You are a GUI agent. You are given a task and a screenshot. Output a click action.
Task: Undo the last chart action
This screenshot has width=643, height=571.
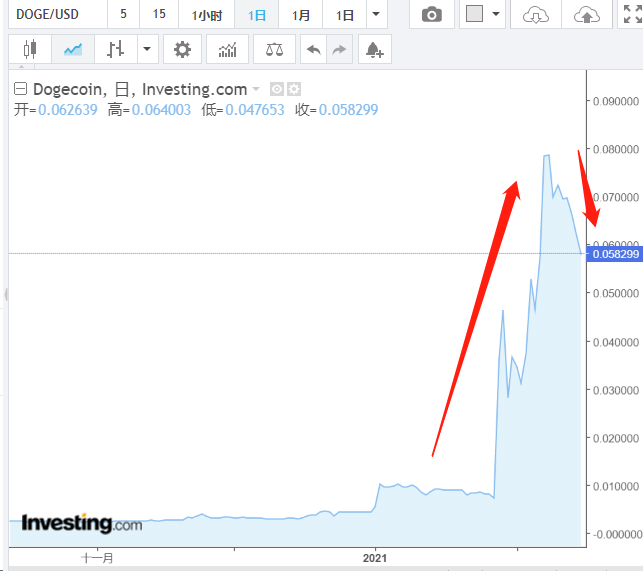tap(314, 49)
